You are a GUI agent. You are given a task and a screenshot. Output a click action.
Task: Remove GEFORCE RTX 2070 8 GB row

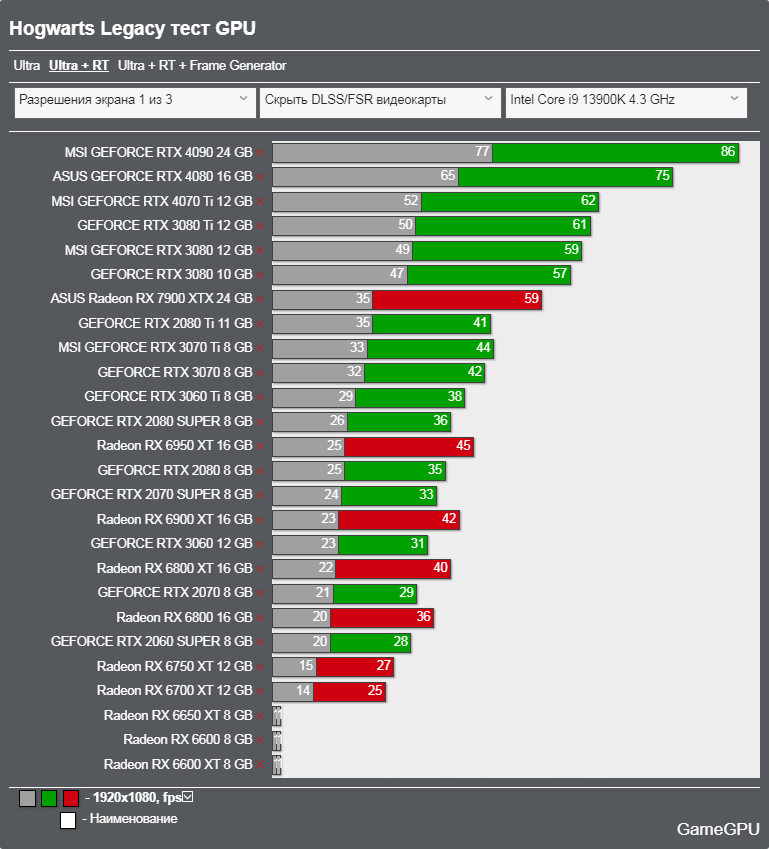pyautogui.click(x=260, y=594)
